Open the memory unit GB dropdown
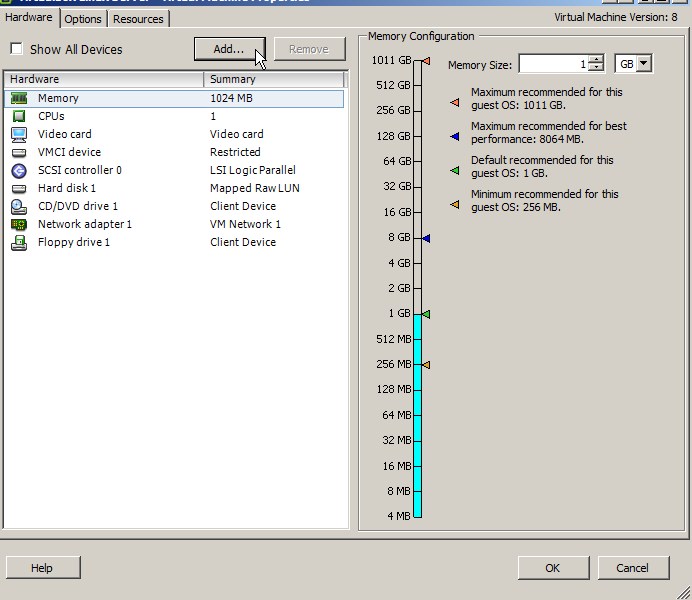The height and width of the screenshot is (600, 692). (644, 64)
